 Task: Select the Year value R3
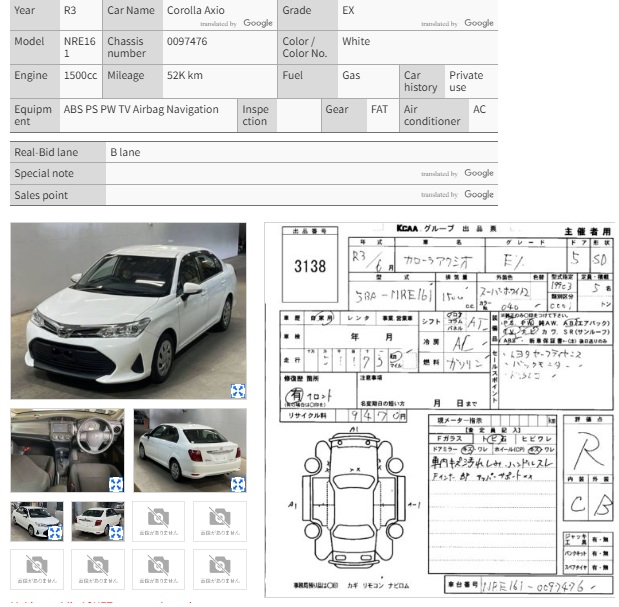pos(70,10)
